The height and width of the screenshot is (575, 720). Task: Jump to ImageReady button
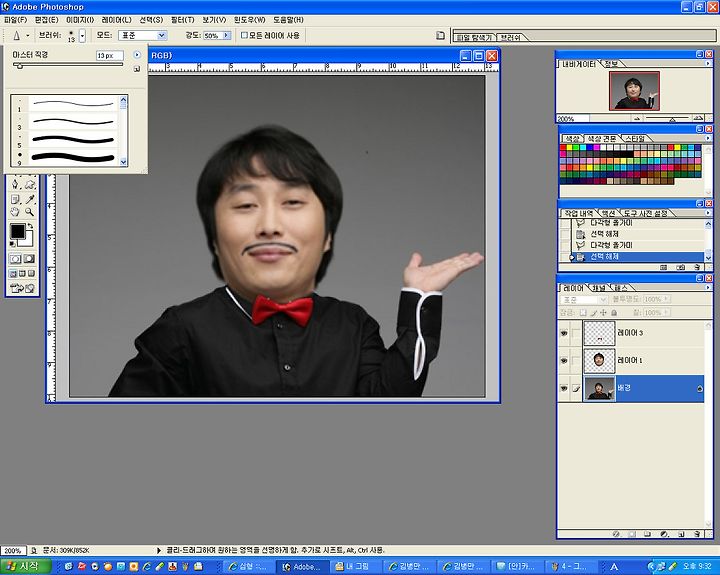click(x=22, y=288)
